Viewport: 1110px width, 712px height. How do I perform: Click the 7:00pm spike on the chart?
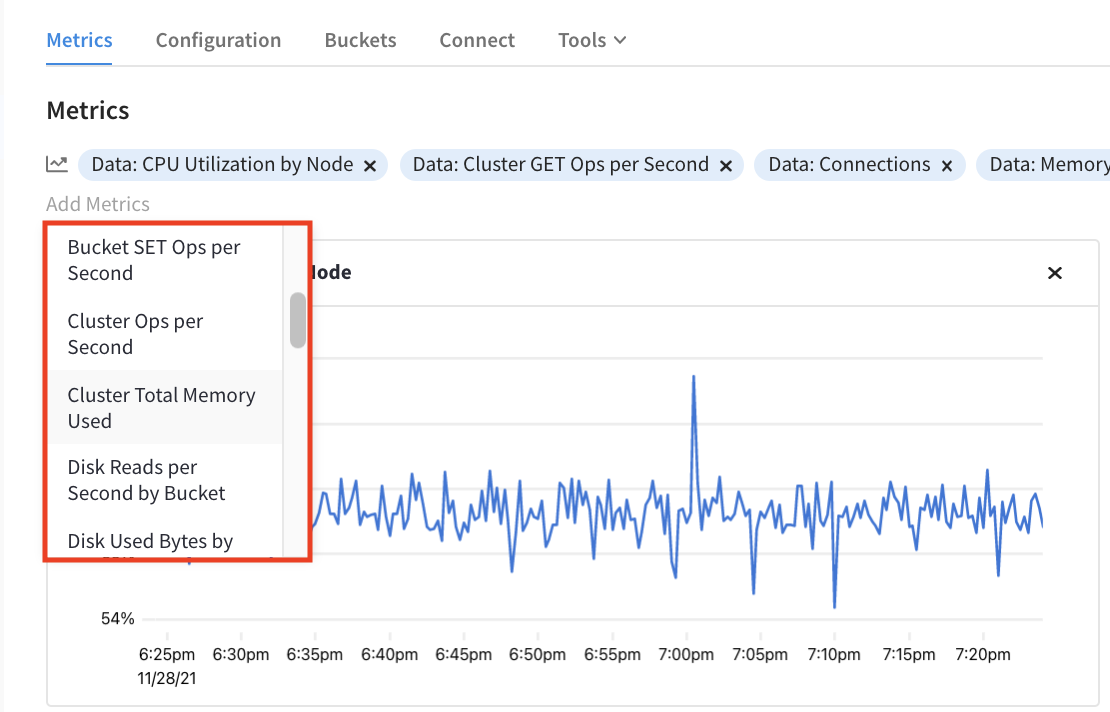pos(694,377)
